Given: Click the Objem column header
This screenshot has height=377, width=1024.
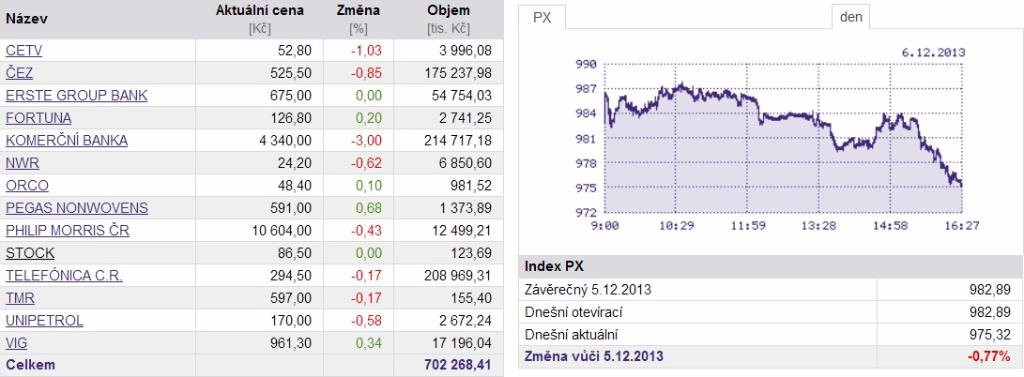Looking at the screenshot, I should pos(449,11).
